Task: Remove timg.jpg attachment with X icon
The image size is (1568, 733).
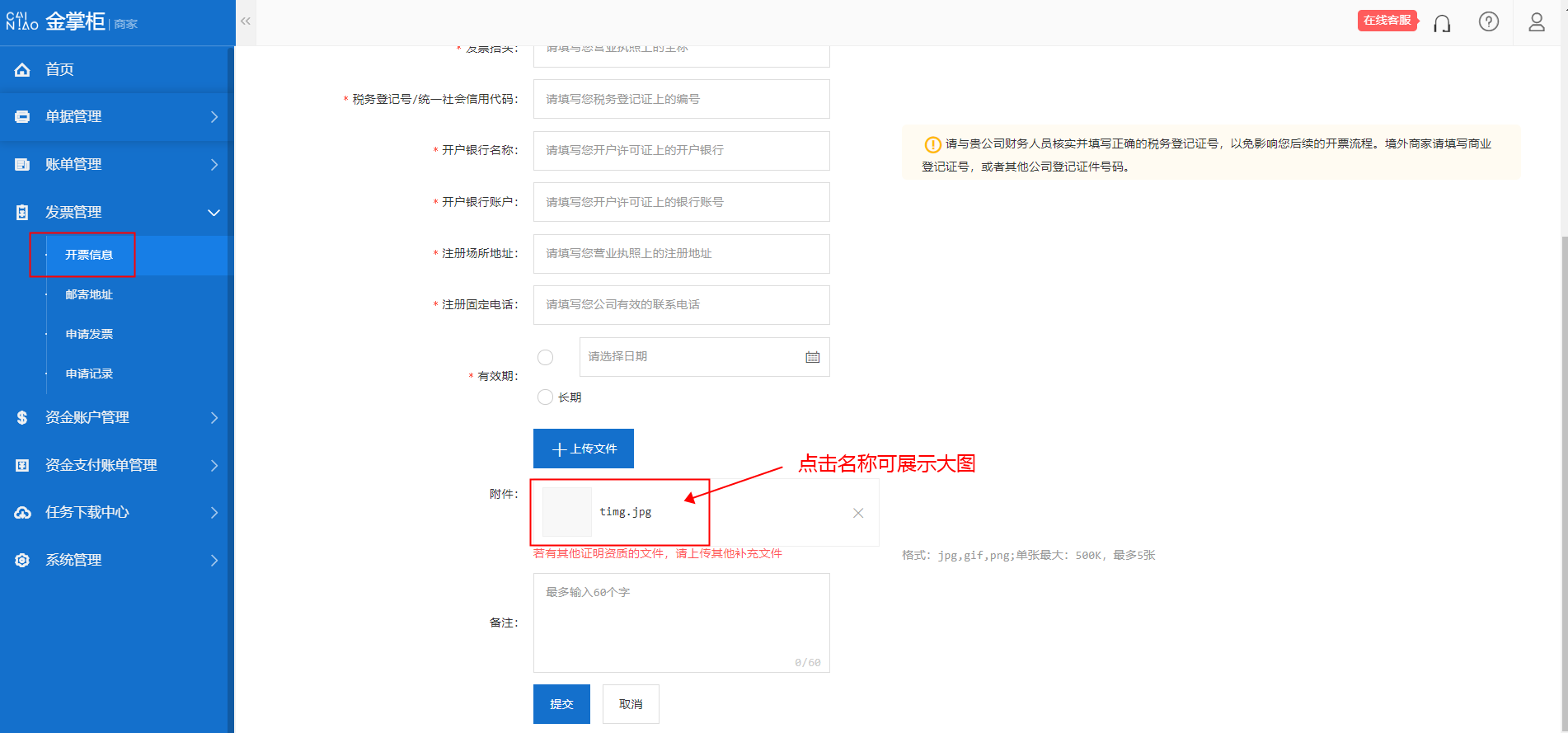Action: (x=858, y=513)
